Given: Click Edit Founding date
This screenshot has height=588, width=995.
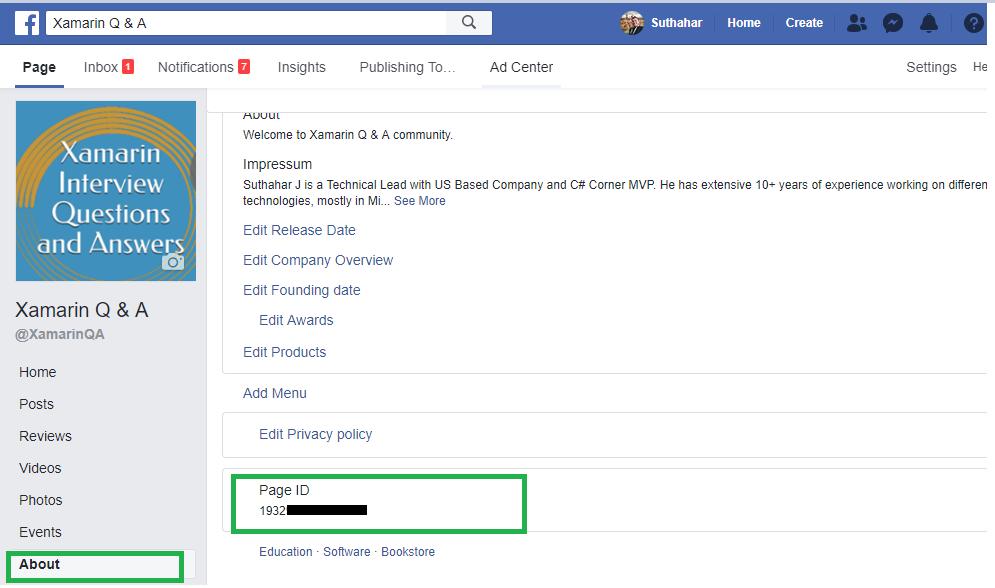Looking at the screenshot, I should [301, 291].
